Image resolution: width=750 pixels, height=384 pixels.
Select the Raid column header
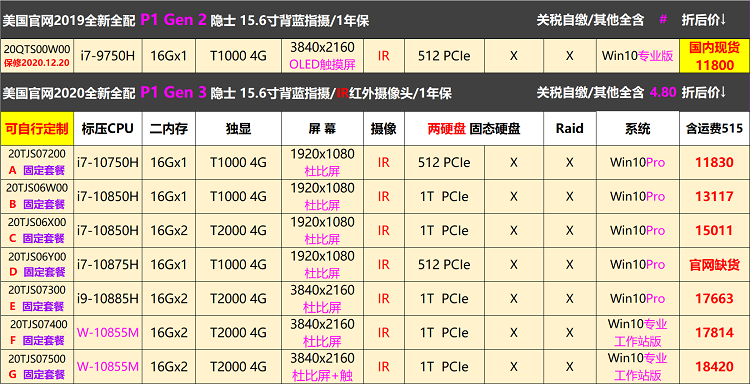pos(570,128)
